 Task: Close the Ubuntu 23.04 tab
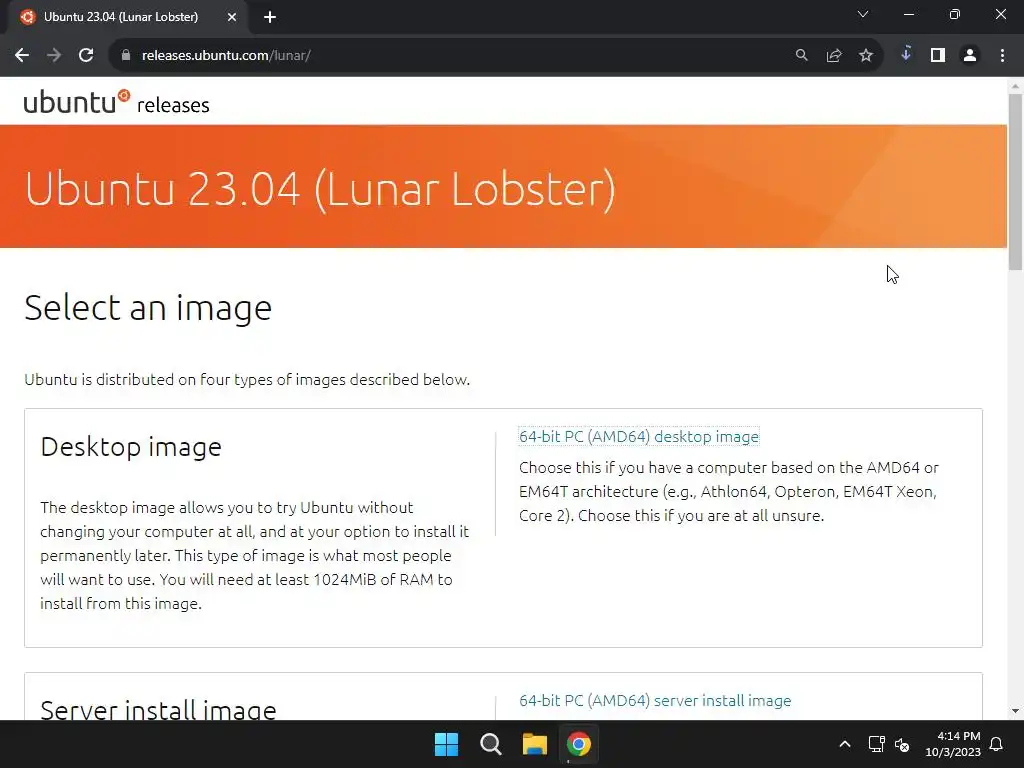pyautogui.click(x=232, y=17)
